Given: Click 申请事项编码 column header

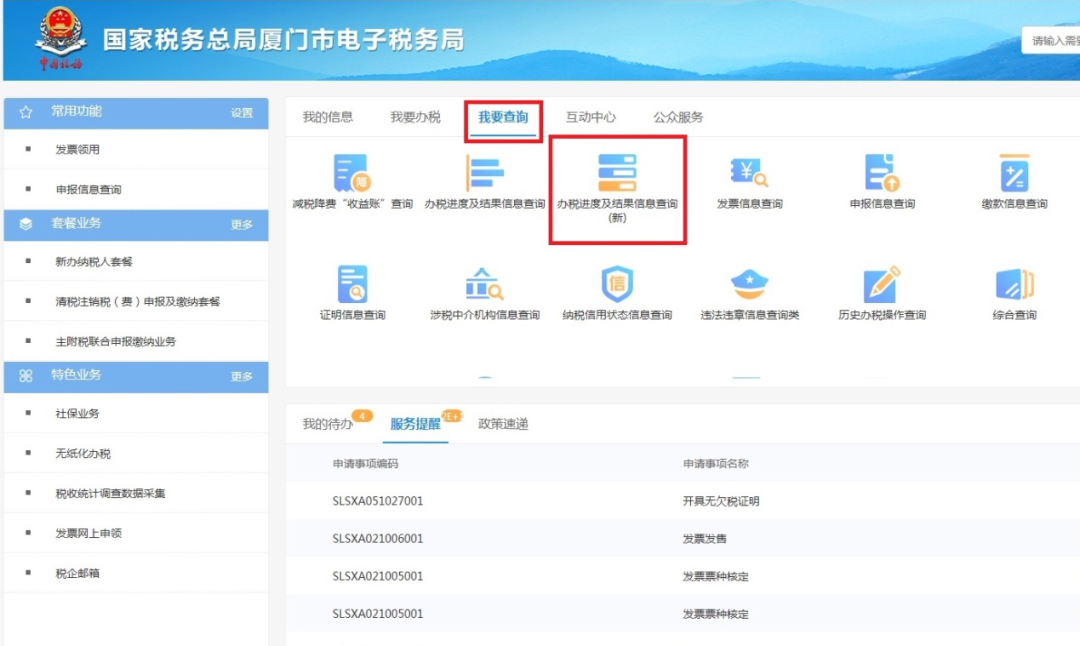Looking at the screenshot, I should [365, 463].
